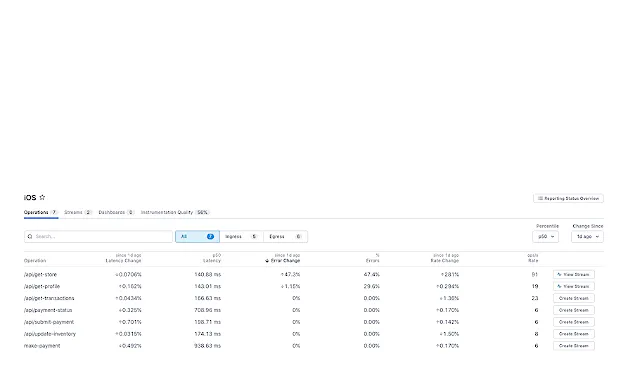Click the 174.13 ms latency value
635x380 pixels.
(x=208, y=334)
